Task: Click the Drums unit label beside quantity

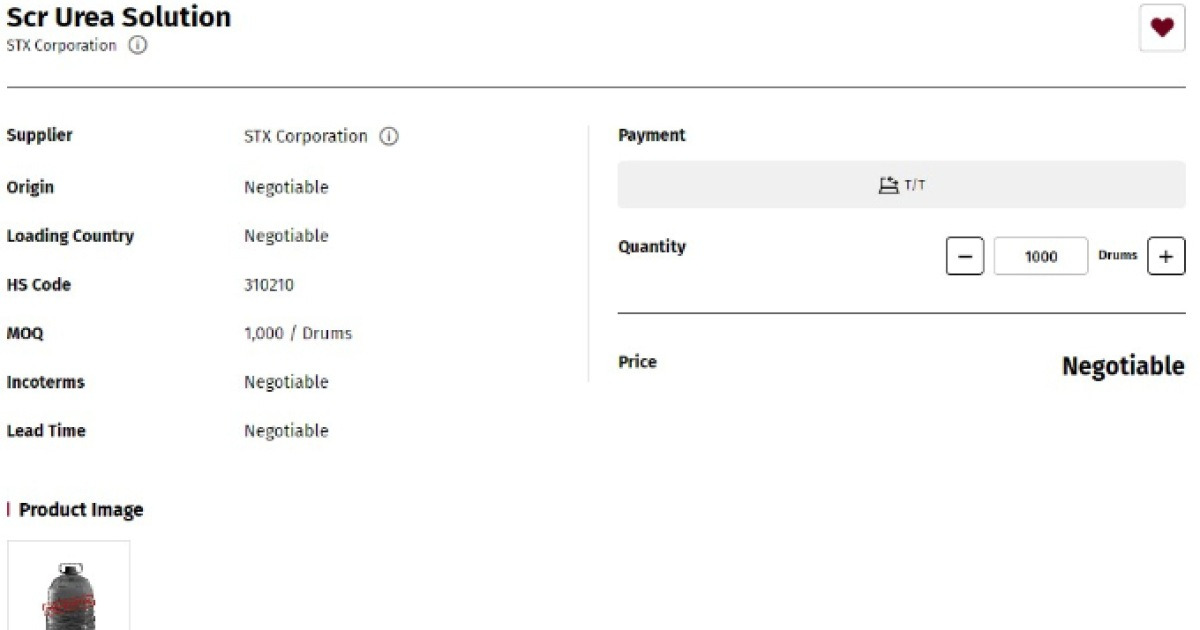Action: coord(1117,255)
